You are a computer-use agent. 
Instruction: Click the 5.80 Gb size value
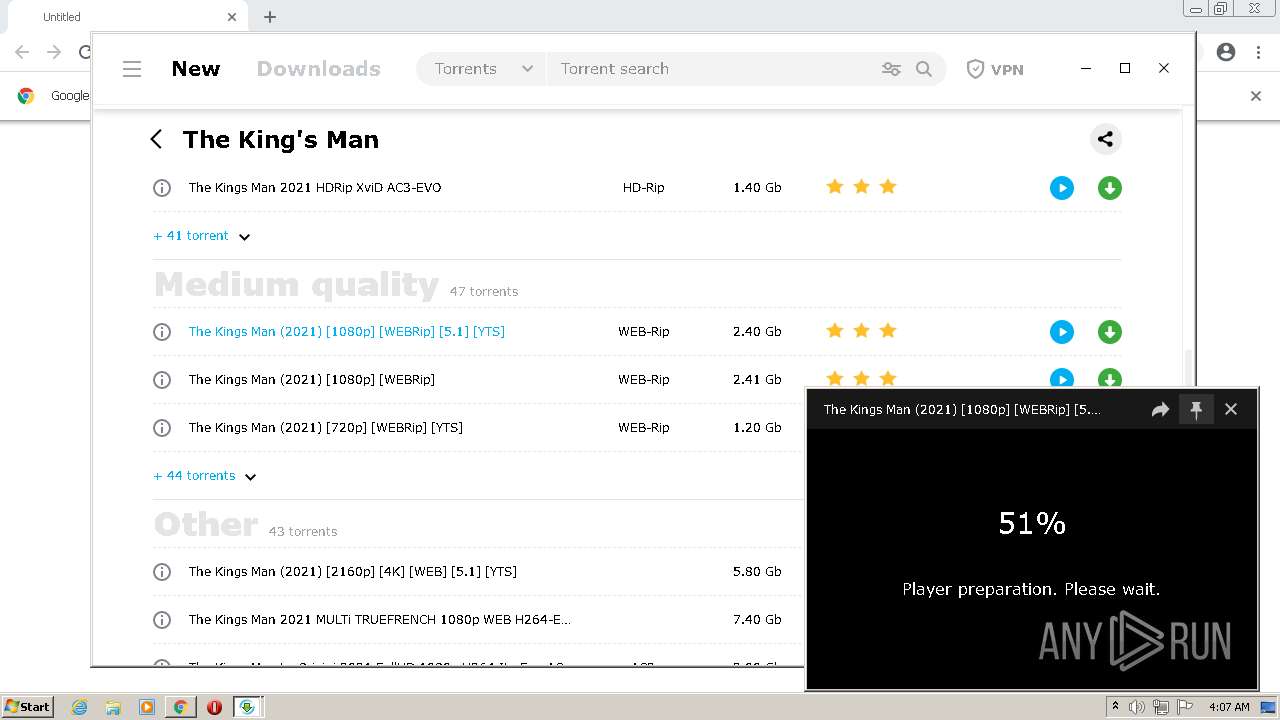(x=757, y=572)
